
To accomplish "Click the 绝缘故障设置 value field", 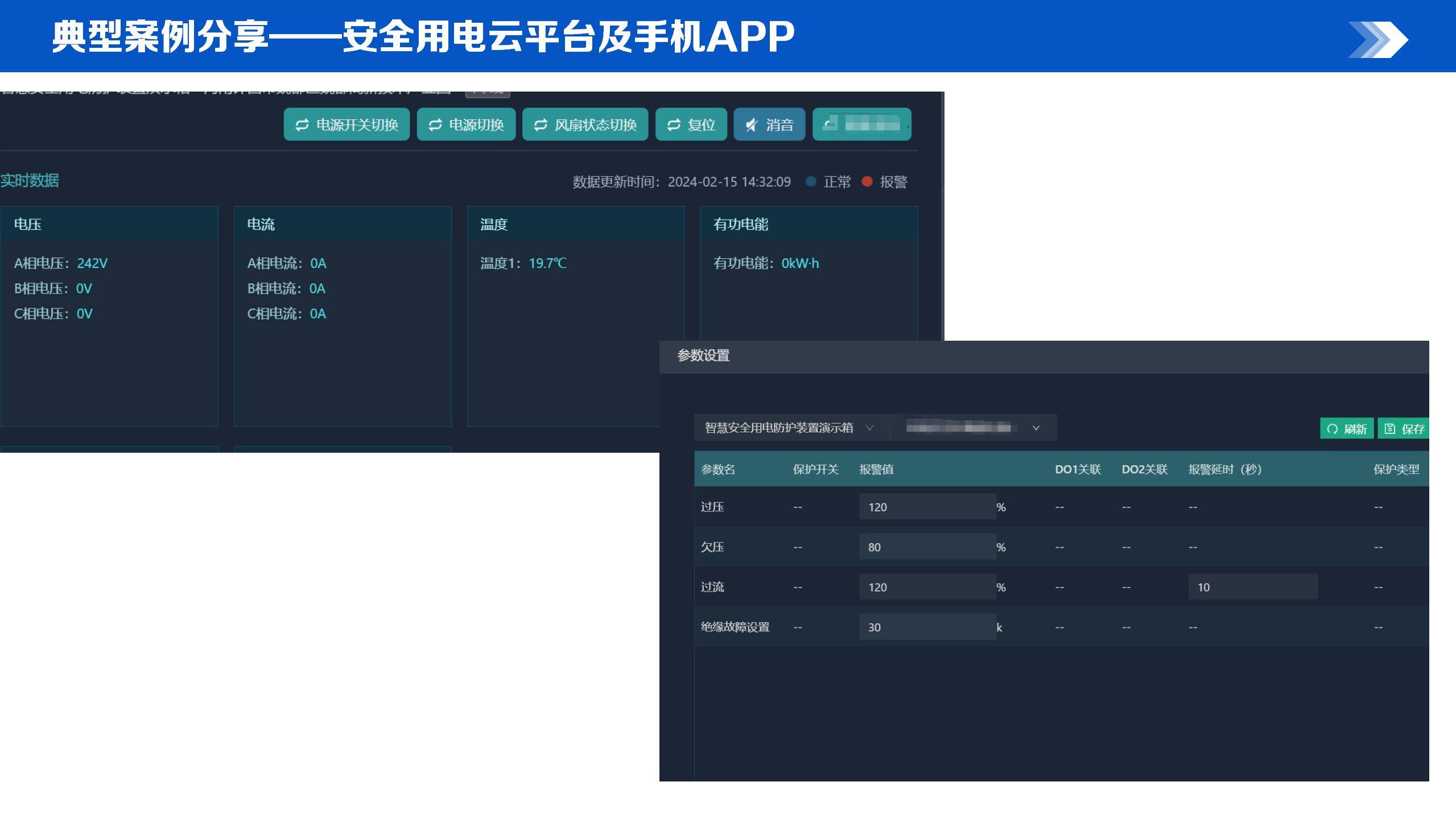I will 927,627.
